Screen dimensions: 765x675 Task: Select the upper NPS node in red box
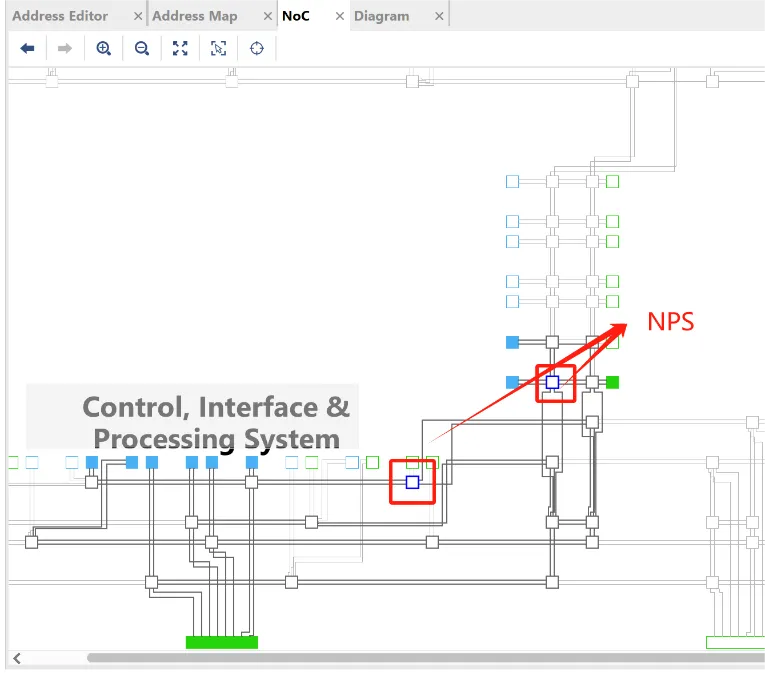coord(552,382)
